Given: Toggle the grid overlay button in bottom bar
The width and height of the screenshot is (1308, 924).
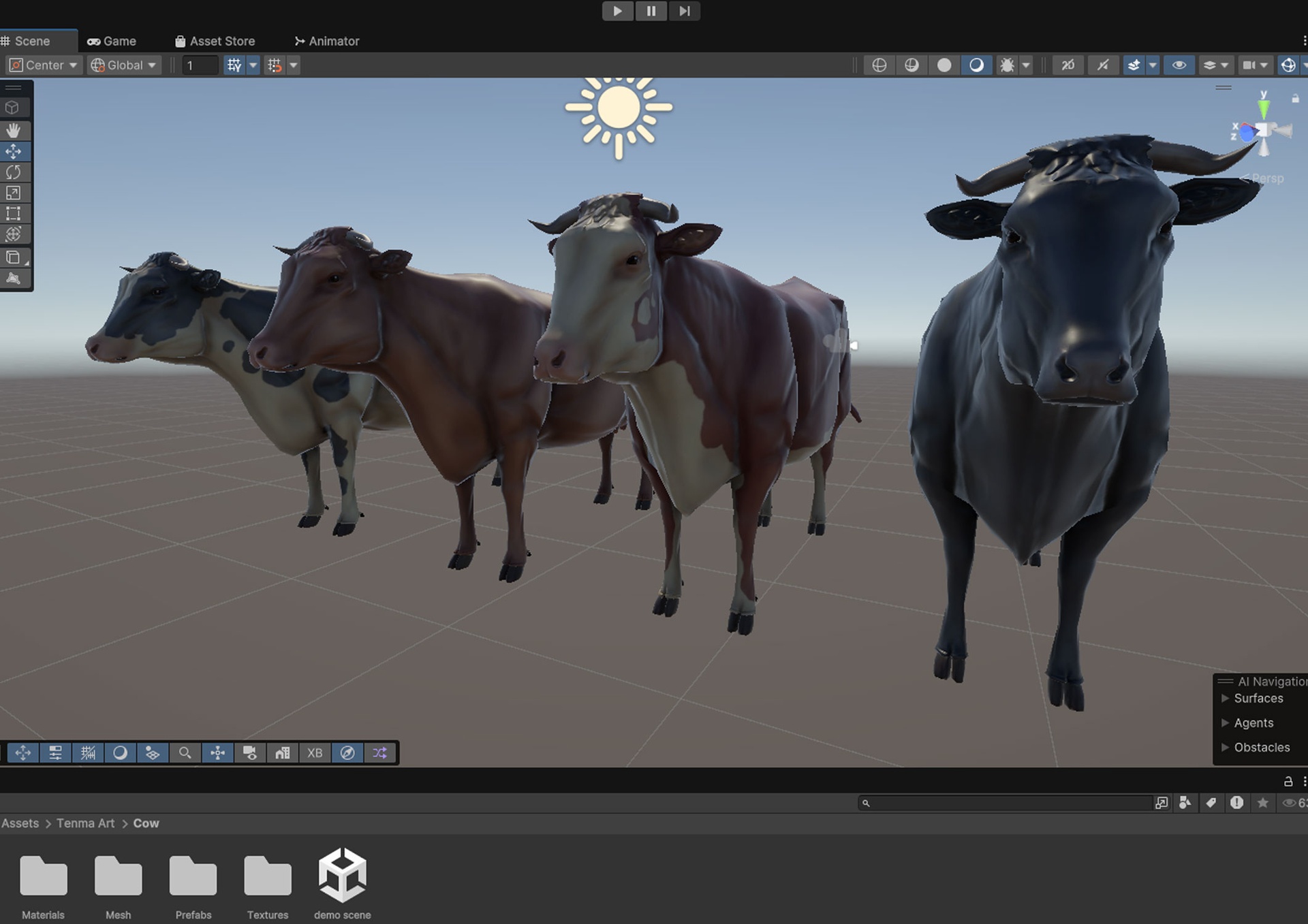Looking at the screenshot, I should pyautogui.click(x=88, y=752).
